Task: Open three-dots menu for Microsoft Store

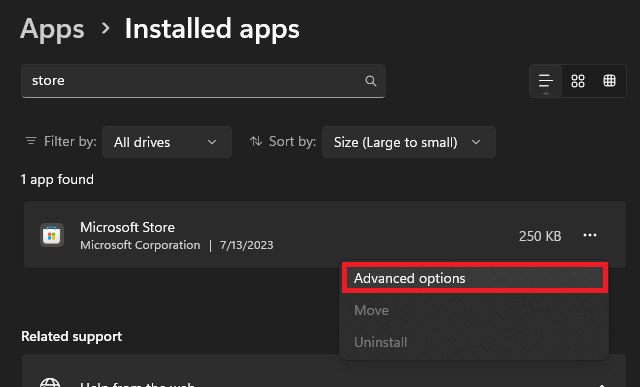Action: coord(590,235)
